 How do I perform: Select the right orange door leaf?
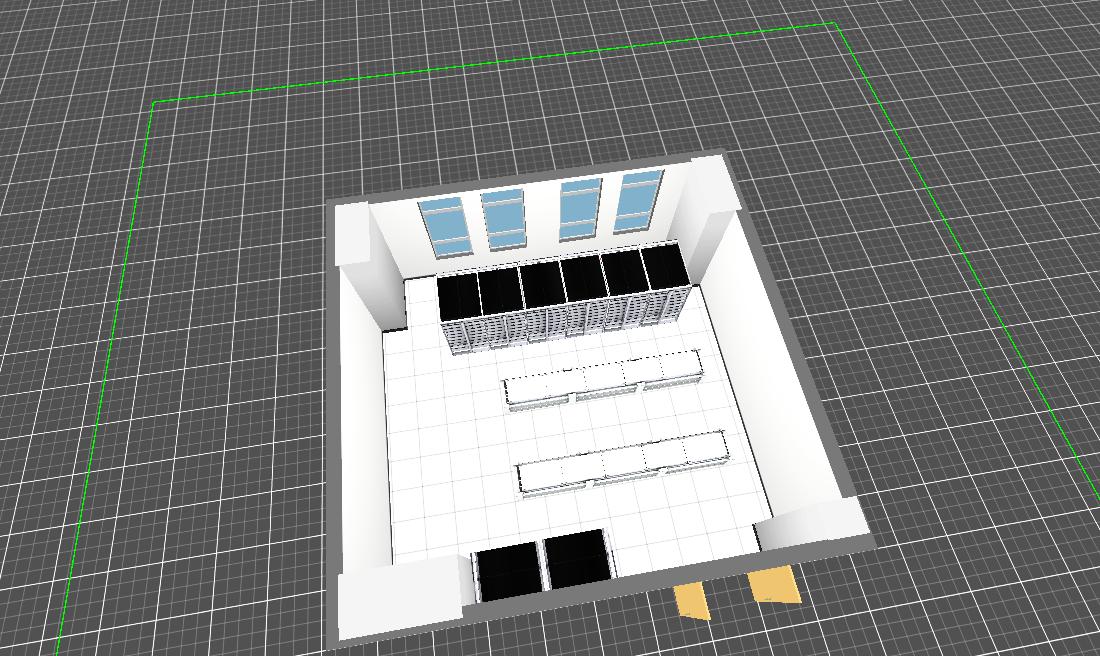pos(773,585)
